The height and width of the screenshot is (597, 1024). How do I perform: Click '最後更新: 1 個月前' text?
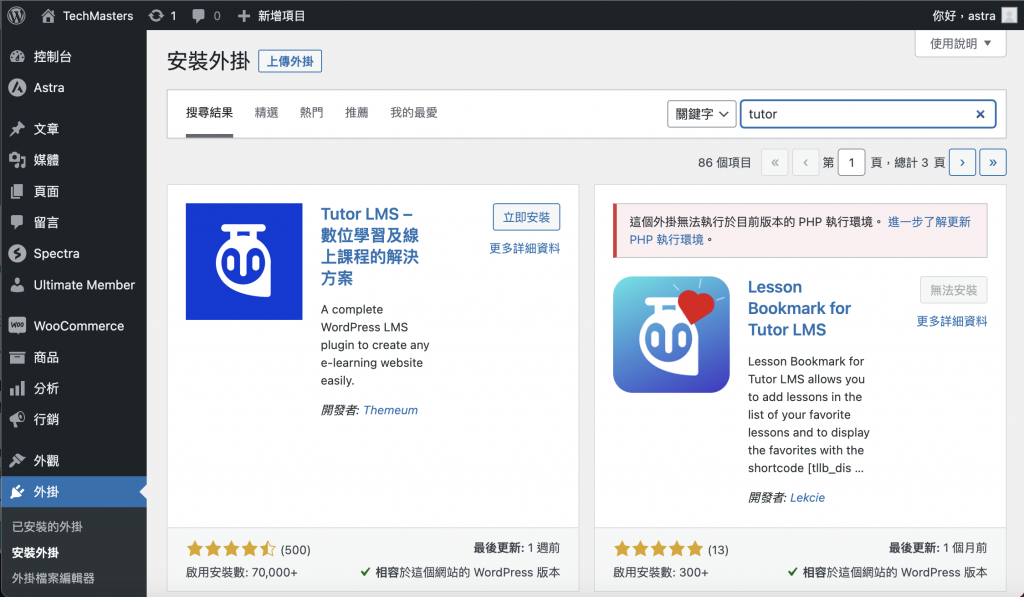[938, 547]
